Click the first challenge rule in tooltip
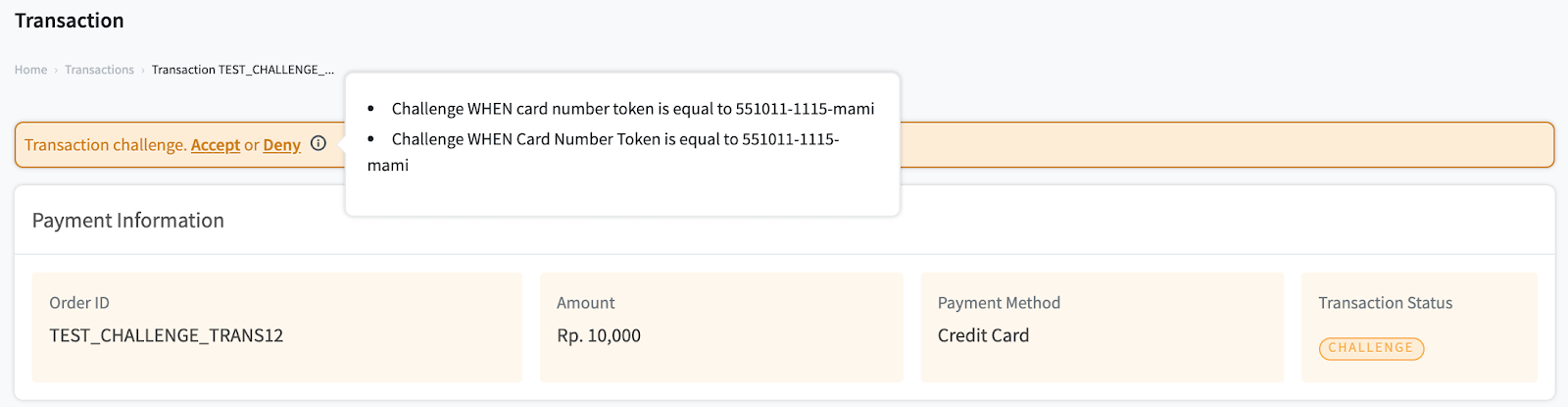The height and width of the screenshot is (407, 1568). 633,109
